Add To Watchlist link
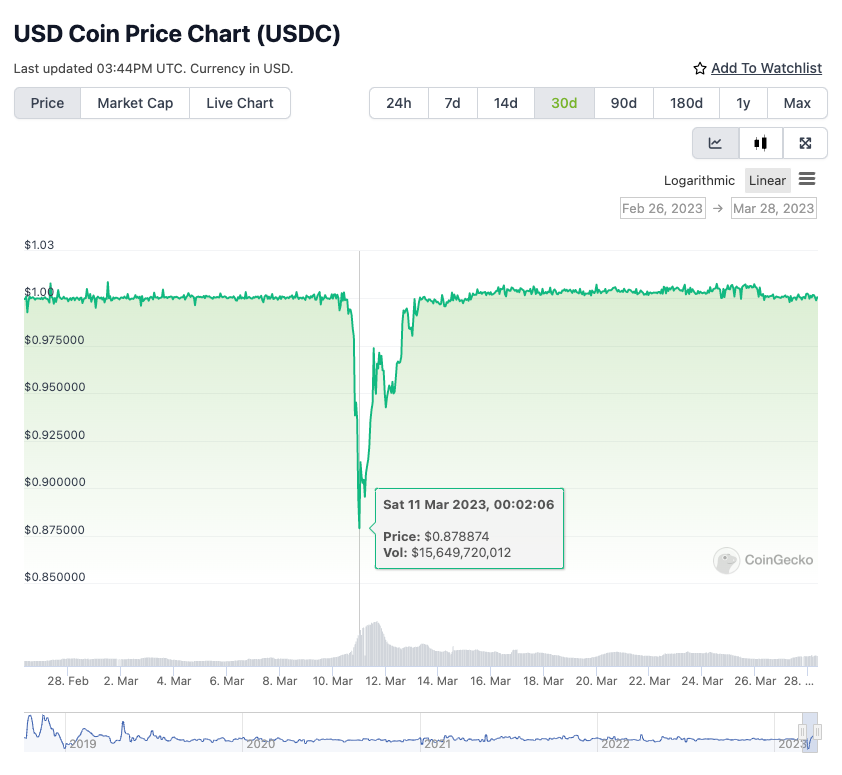This screenshot has width=842, height=775. tap(766, 68)
